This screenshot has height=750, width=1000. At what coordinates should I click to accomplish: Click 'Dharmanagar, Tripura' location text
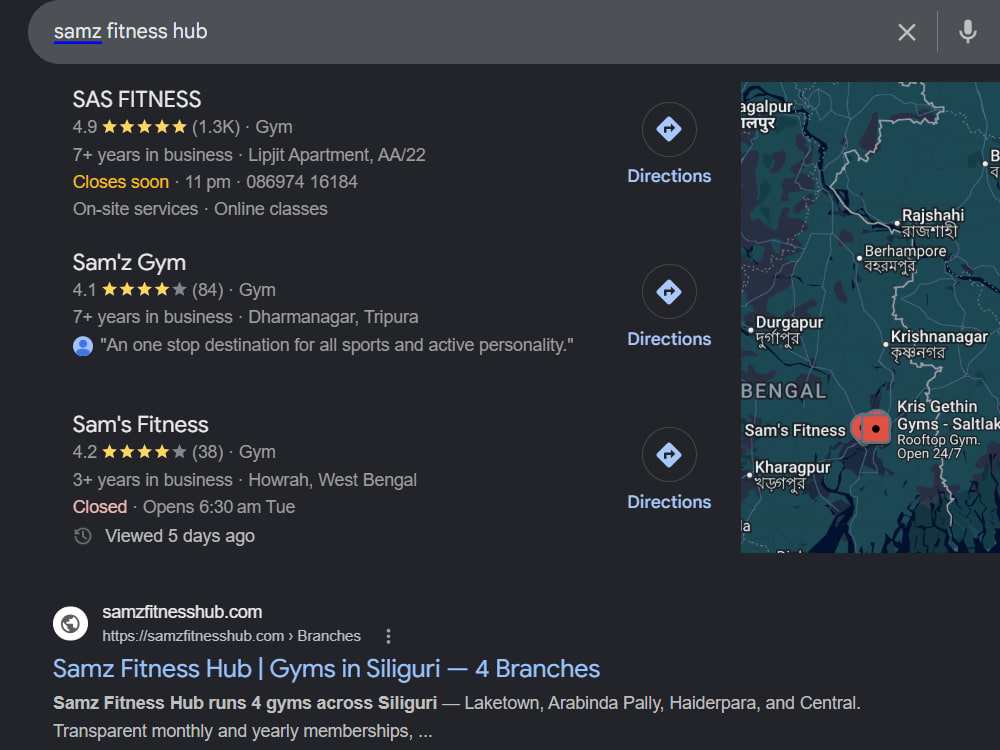point(333,317)
